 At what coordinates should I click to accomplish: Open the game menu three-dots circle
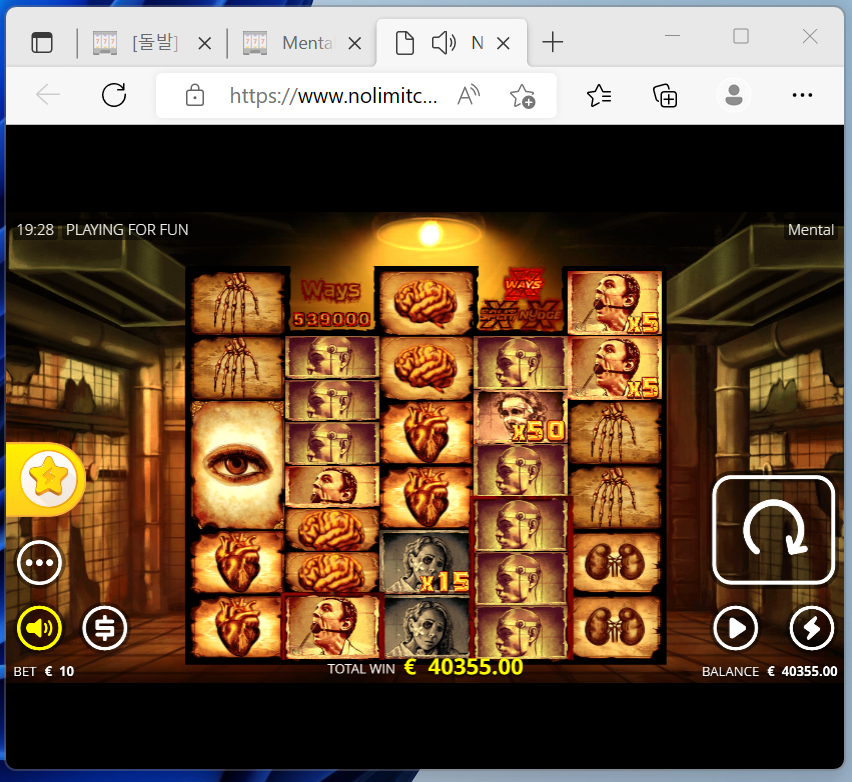(x=39, y=562)
